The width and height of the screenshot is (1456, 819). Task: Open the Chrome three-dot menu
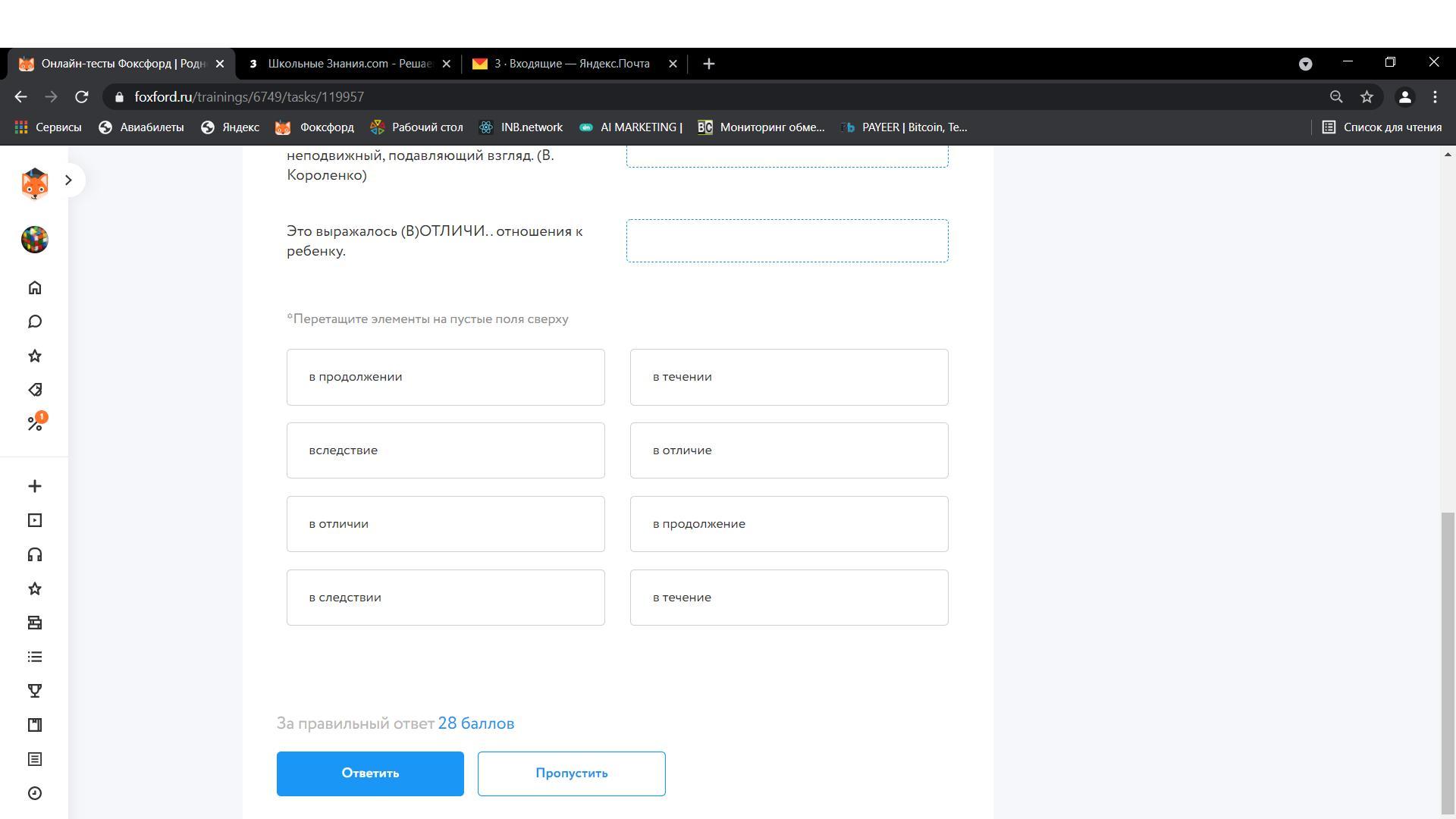click(1435, 97)
